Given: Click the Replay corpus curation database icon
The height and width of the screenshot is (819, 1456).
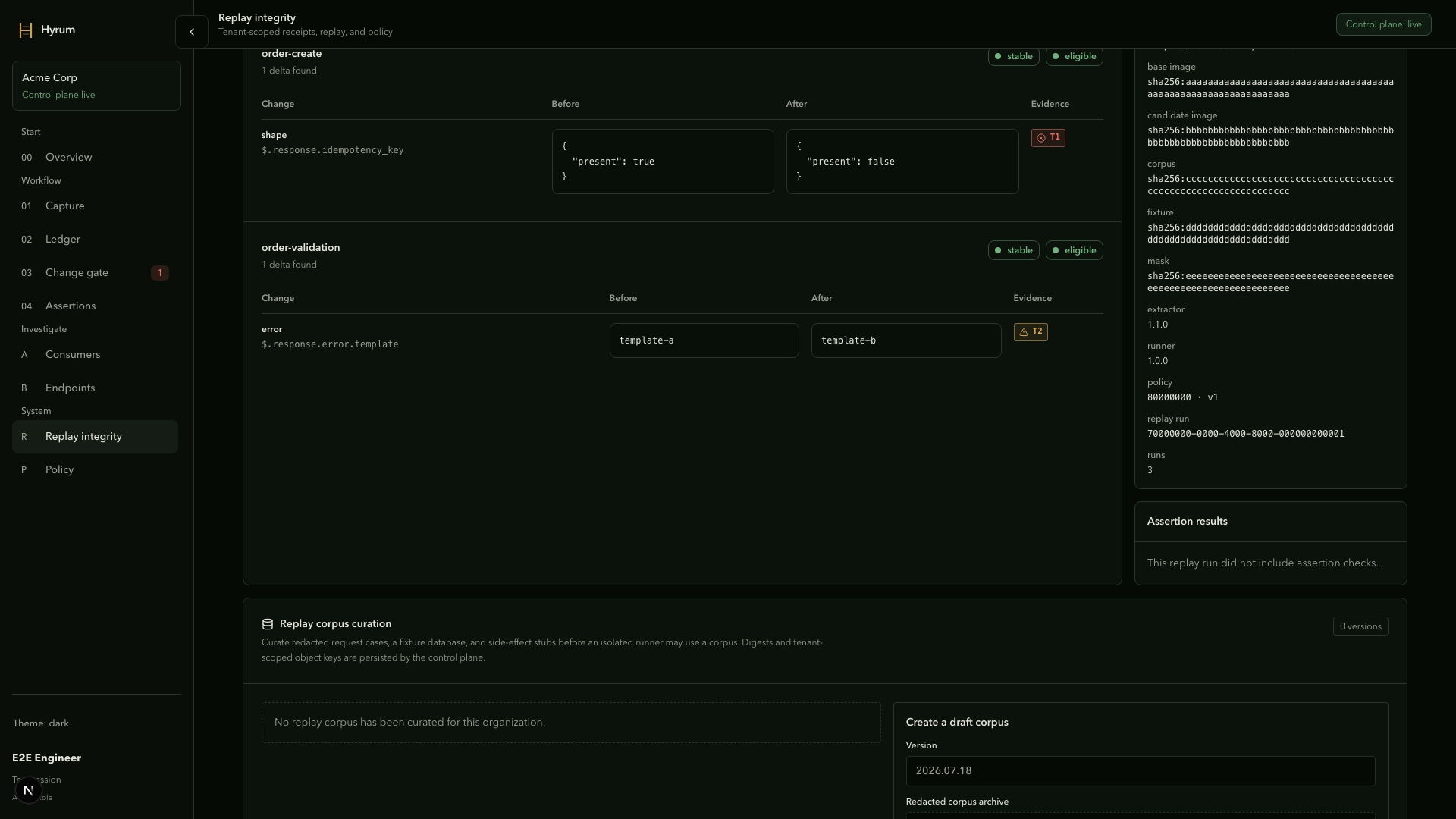Looking at the screenshot, I should pyautogui.click(x=268, y=624).
